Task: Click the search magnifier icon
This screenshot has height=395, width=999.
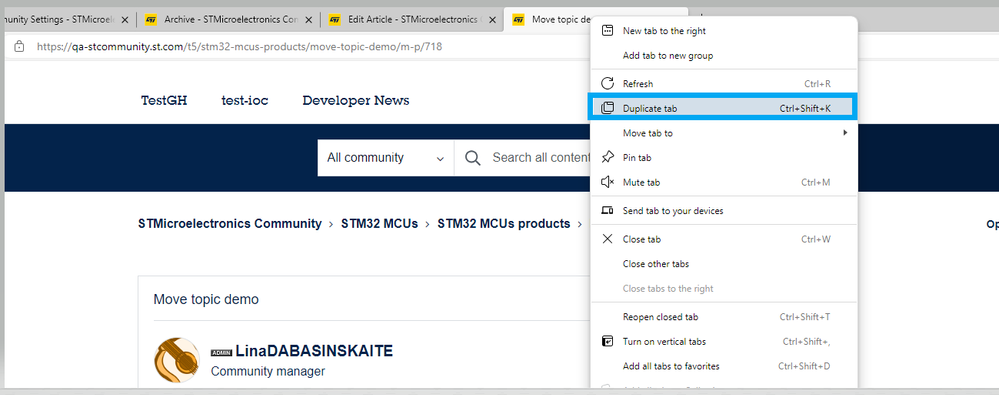Action: pos(473,157)
